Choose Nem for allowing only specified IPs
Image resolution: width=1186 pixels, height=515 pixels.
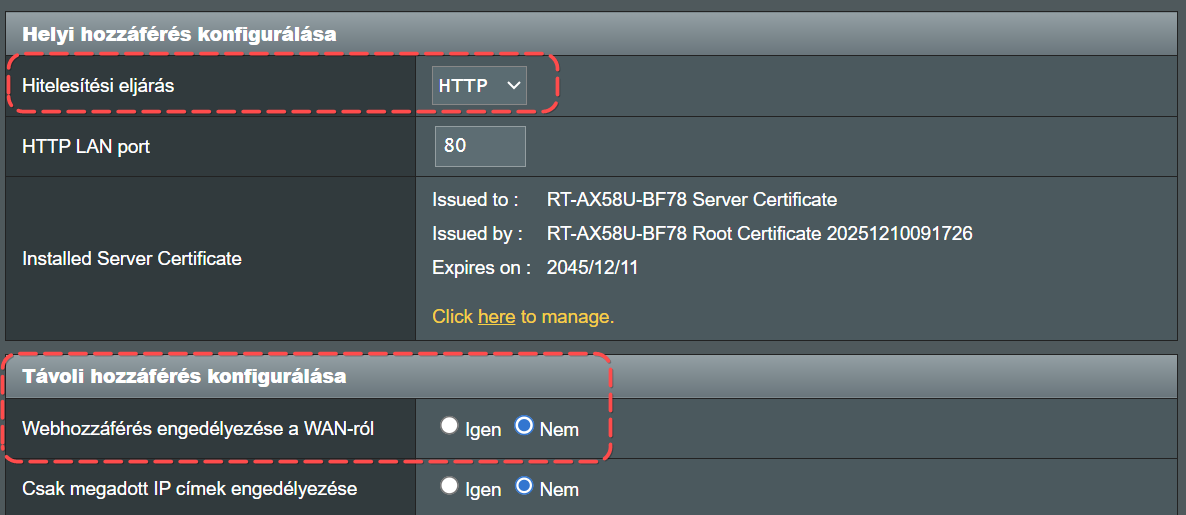[x=523, y=487]
